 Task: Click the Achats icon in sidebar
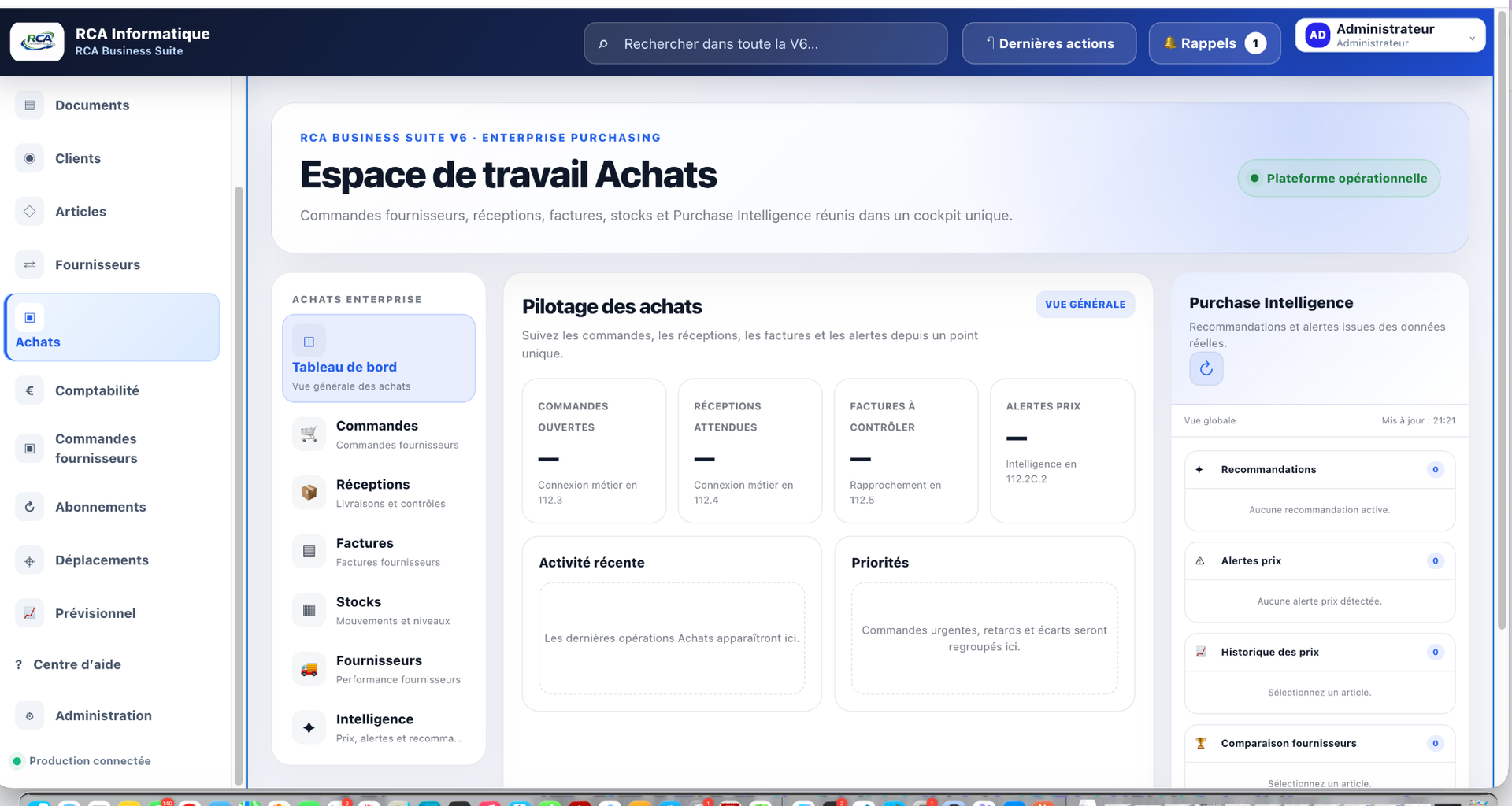point(30,317)
